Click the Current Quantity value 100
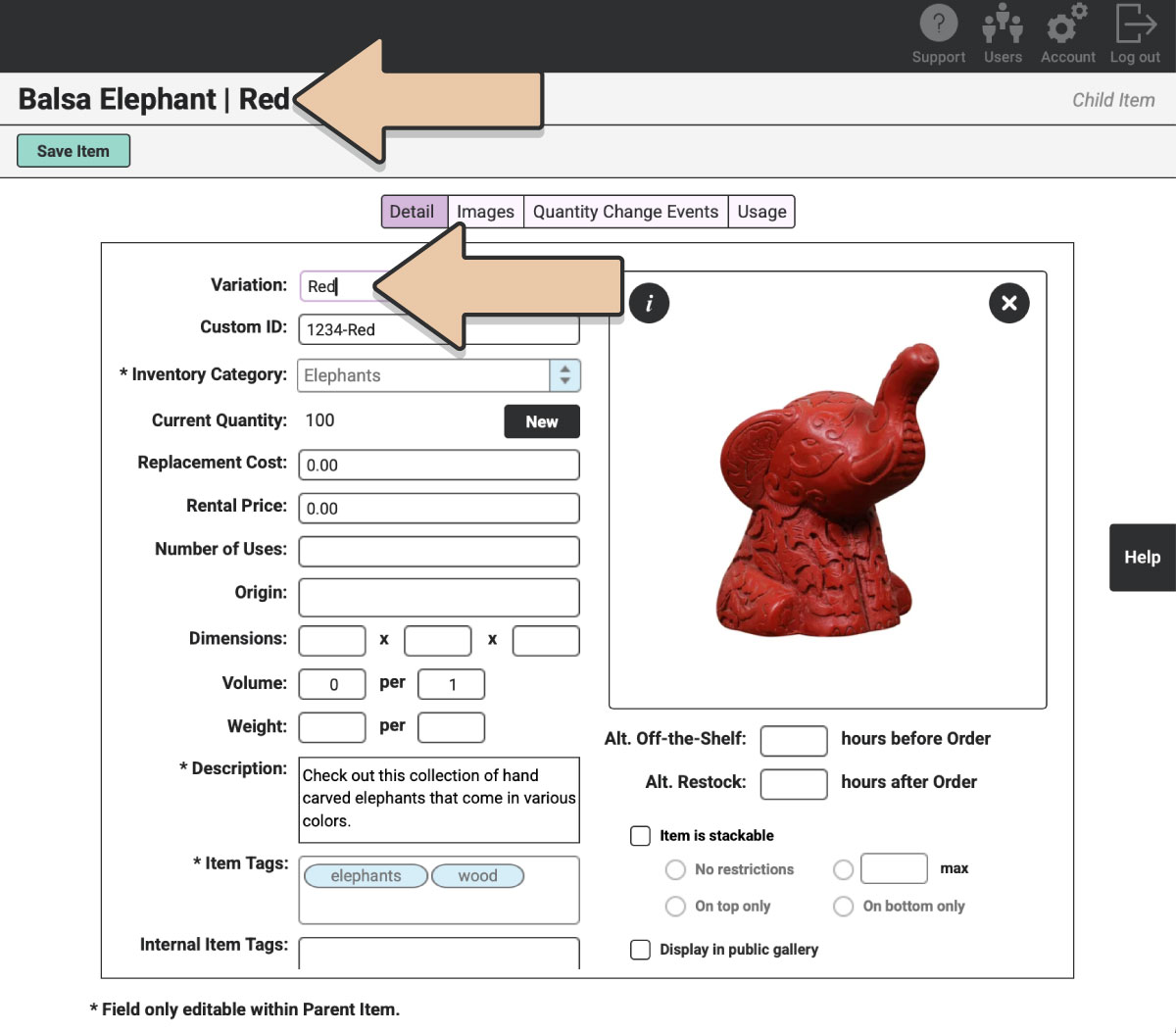 [319, 420]
